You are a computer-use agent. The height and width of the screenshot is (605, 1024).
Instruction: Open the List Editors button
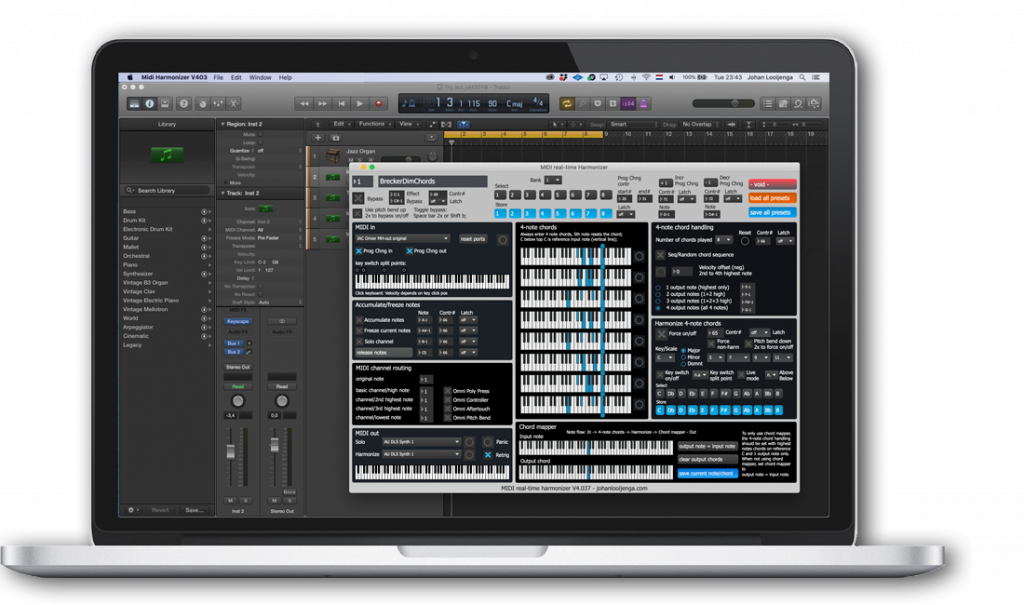click(768, 103)
